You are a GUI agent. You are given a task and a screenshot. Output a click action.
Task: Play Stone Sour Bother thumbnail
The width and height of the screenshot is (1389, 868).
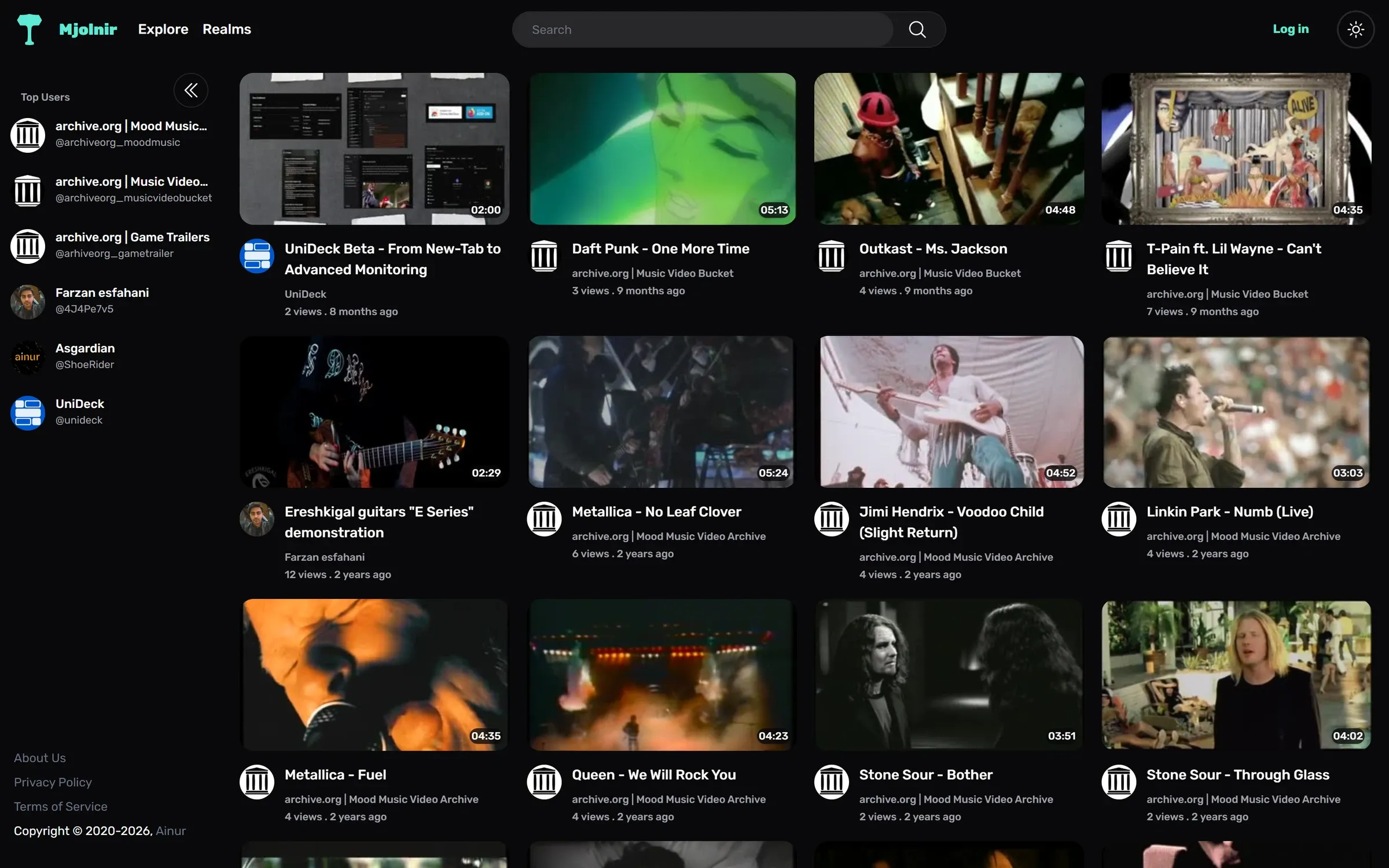(x=949, y=675)
